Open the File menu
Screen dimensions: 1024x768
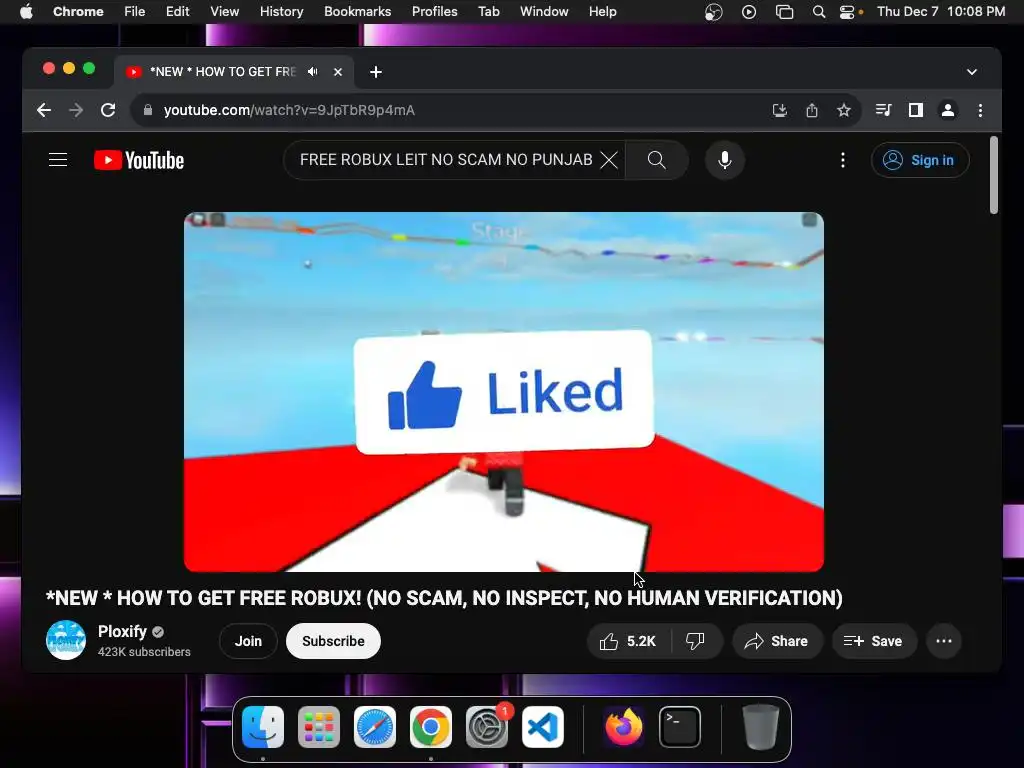coord(135,12)
